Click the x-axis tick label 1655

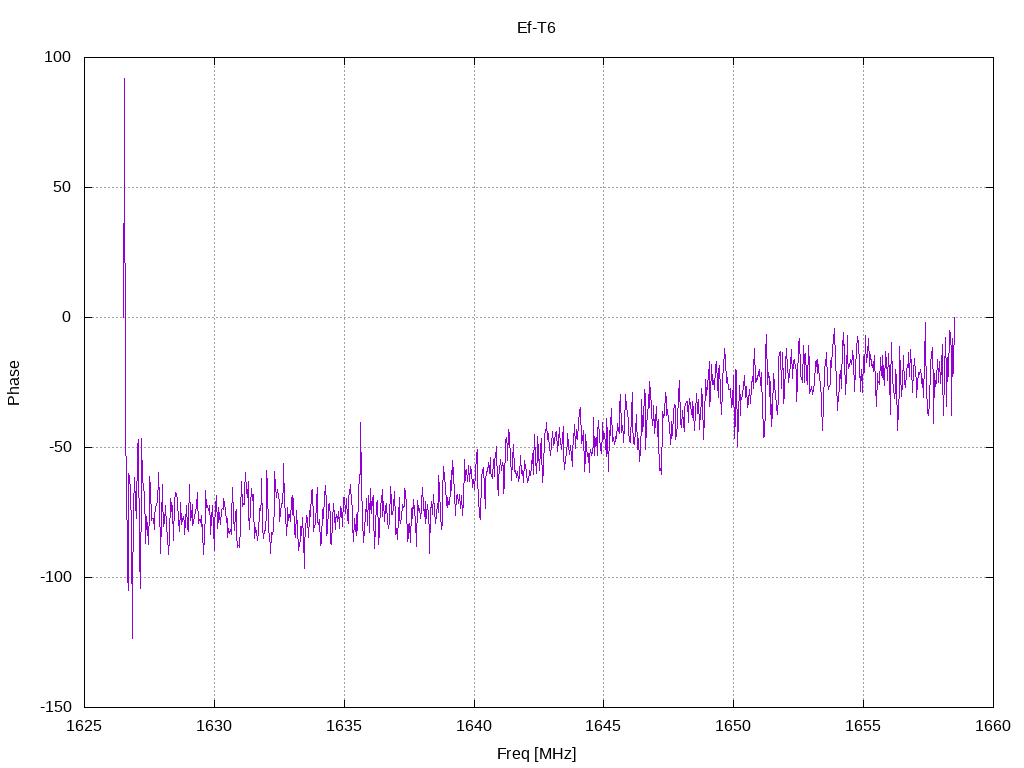click(863, 726)
